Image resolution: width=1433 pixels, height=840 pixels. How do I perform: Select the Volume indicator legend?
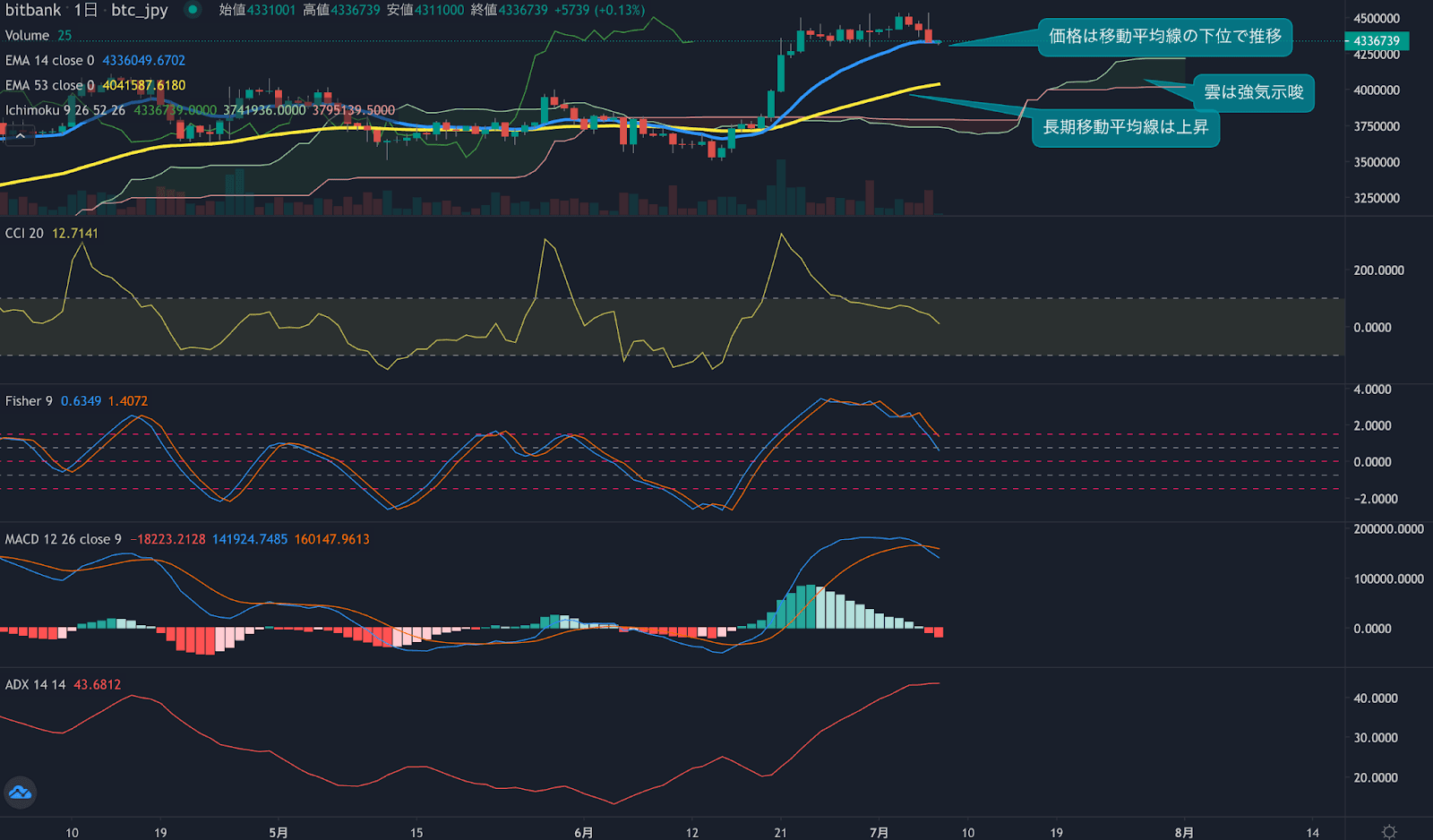(x=27, y=35)
